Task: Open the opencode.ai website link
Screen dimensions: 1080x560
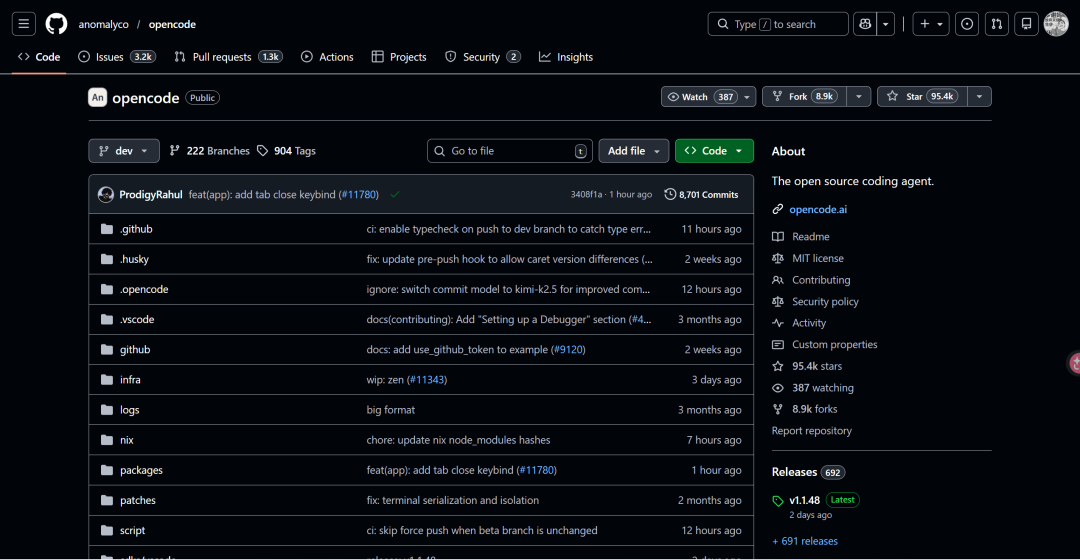Action: tap(818, 209)
